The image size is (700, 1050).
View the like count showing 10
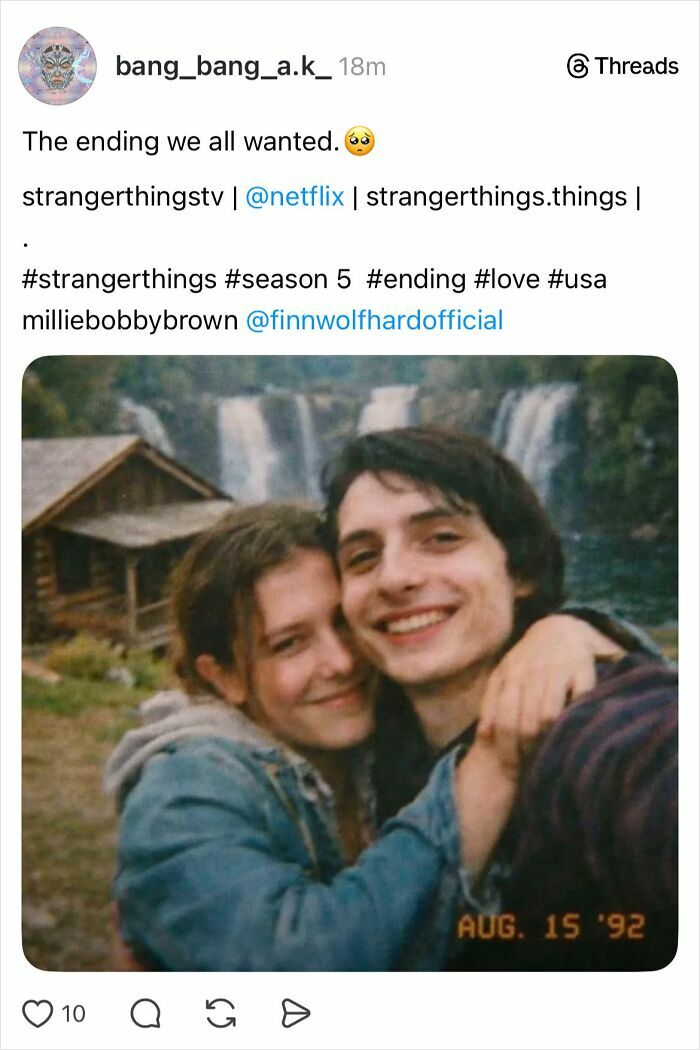[62, 1012]
